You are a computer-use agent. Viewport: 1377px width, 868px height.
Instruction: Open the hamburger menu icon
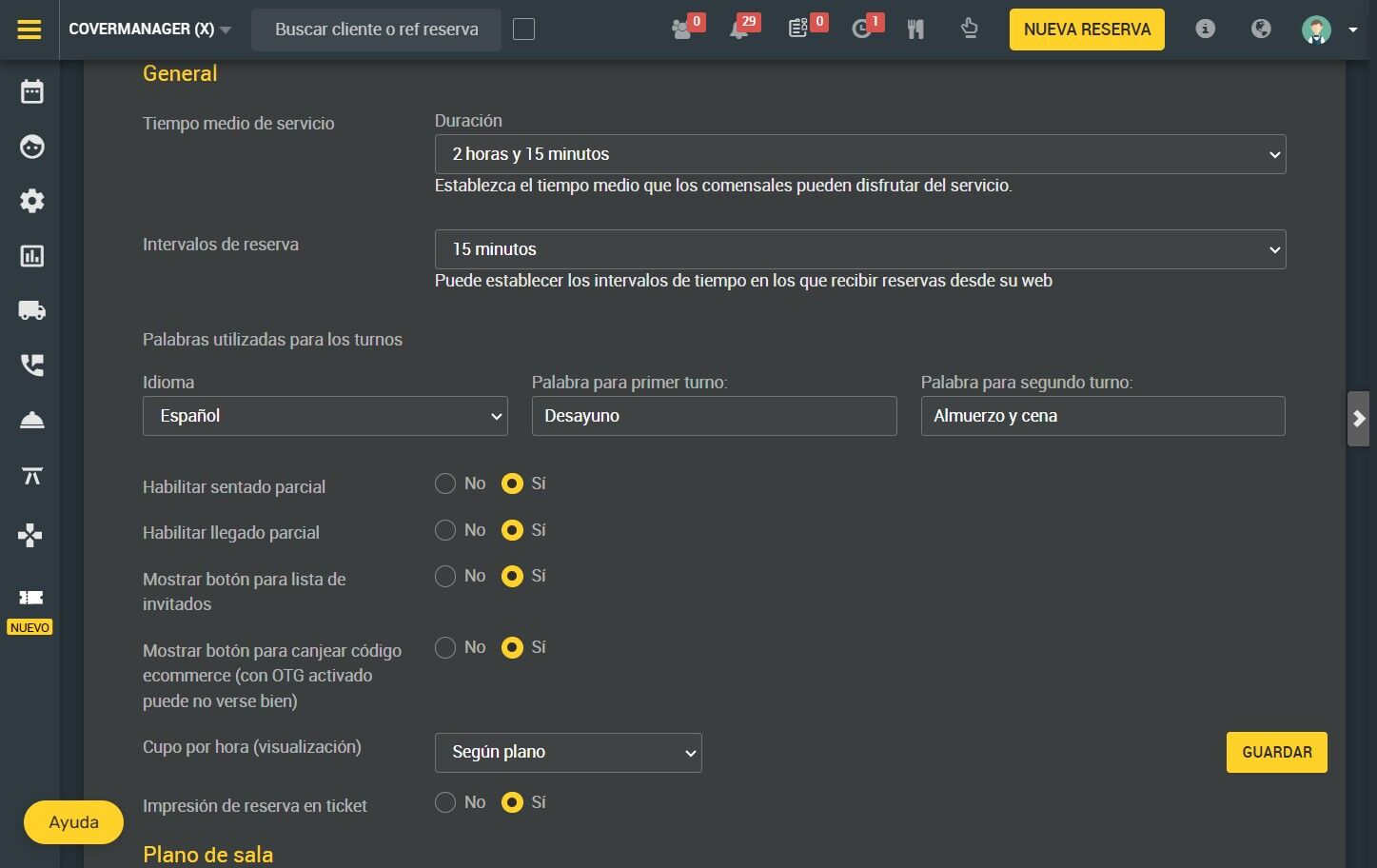click(x=30, y=30)
